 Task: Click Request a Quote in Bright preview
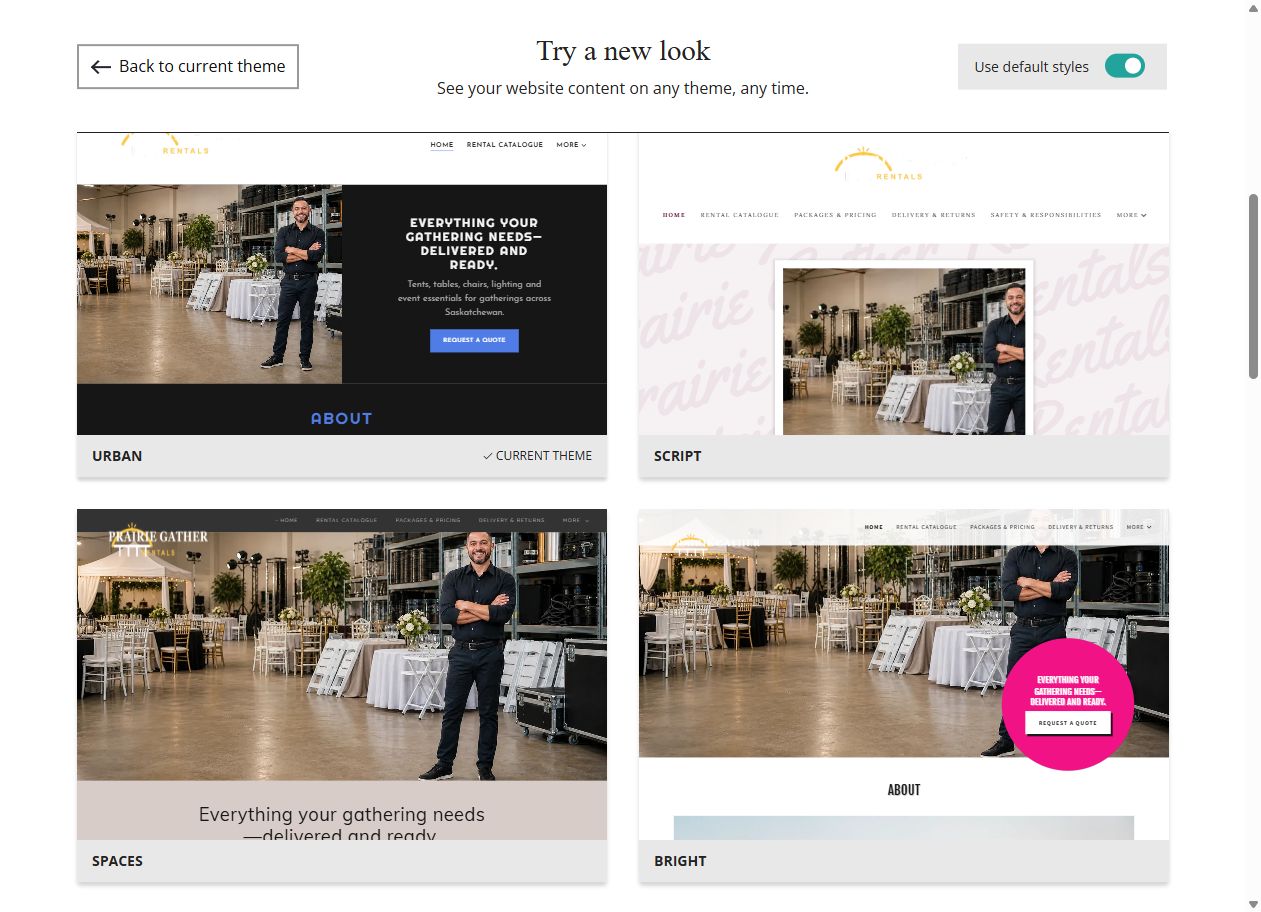[1068, 723]
